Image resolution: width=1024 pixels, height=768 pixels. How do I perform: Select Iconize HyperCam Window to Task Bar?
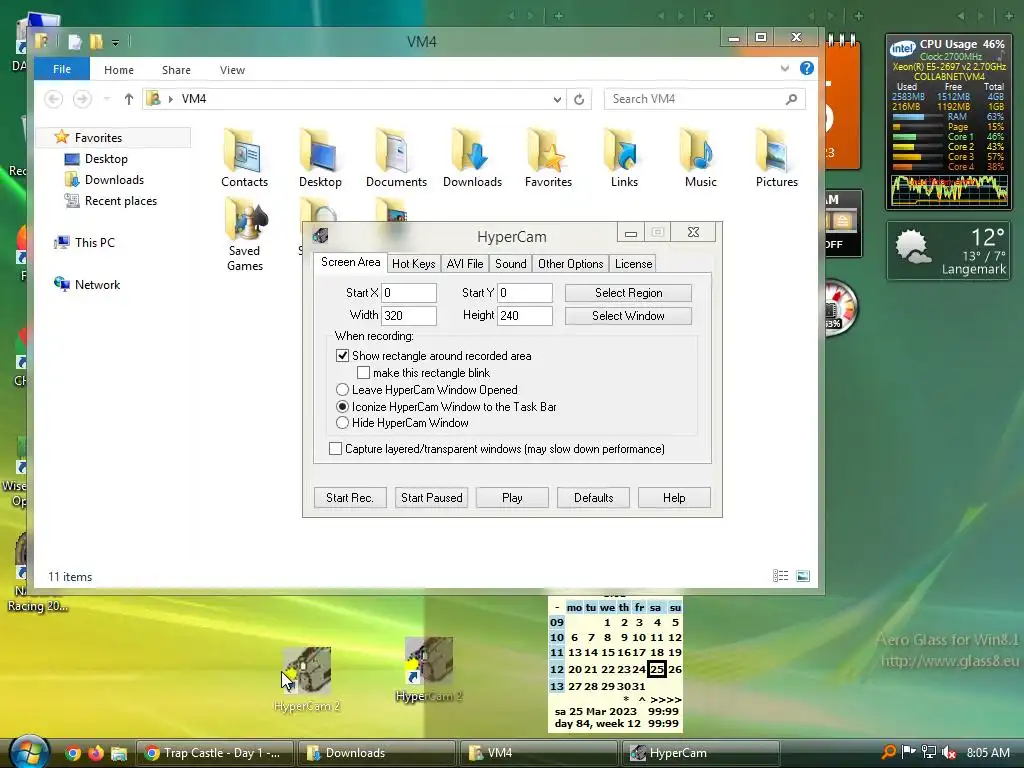342,406
